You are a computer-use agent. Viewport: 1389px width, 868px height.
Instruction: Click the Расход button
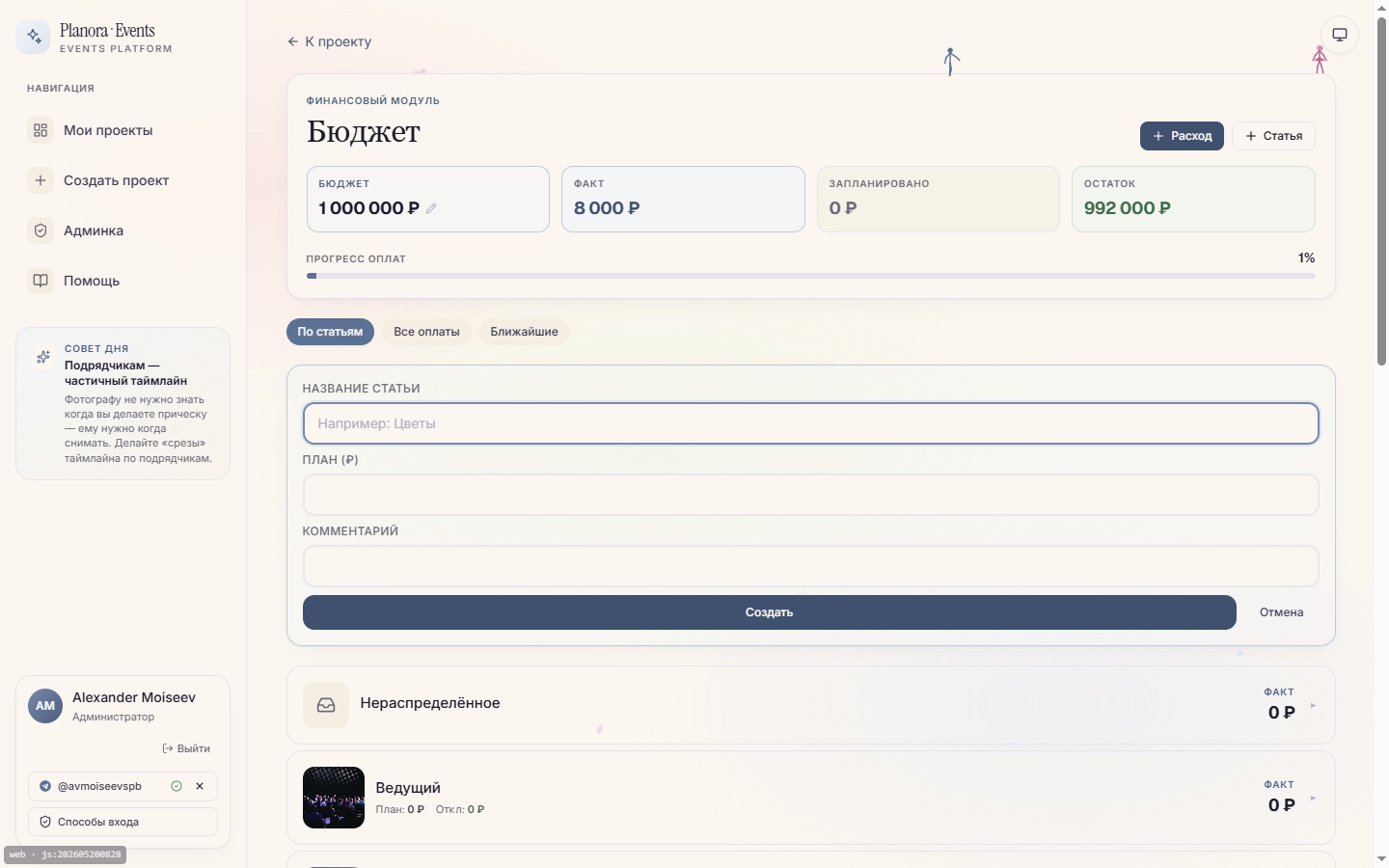click(x=1182, y=136)
